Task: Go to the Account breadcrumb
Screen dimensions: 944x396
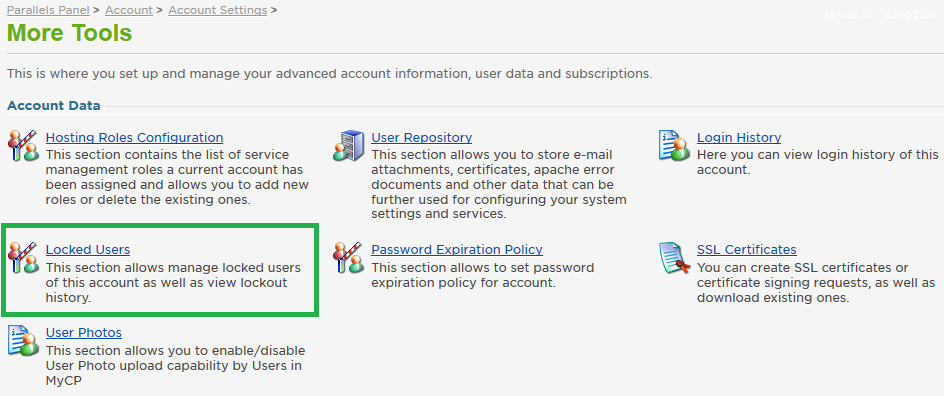Action: click(x=129, y=10)
